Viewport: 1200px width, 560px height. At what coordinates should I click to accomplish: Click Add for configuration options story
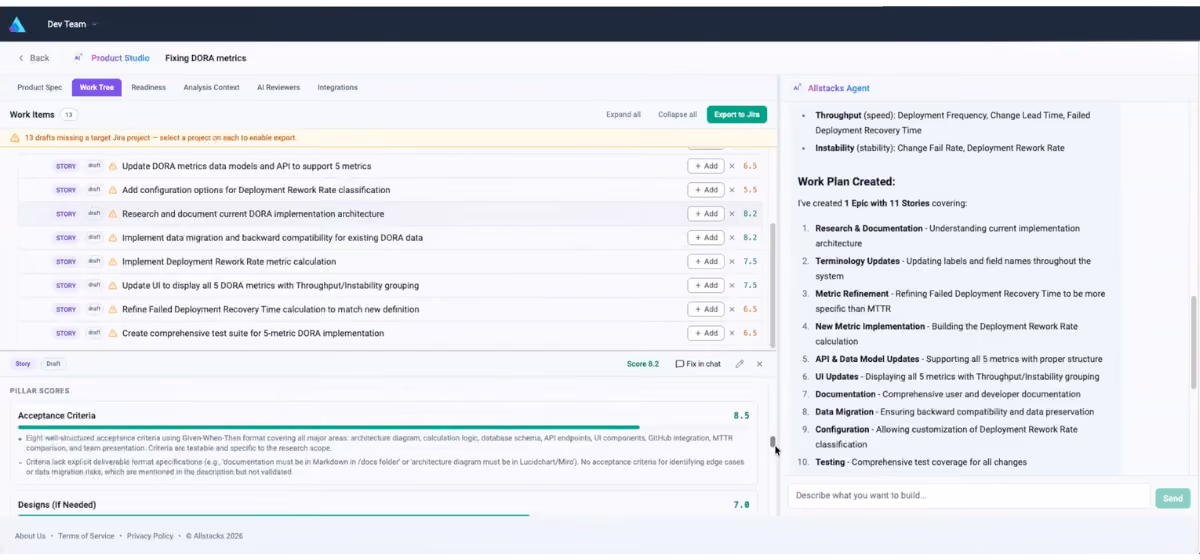click(x=705, y=190)
